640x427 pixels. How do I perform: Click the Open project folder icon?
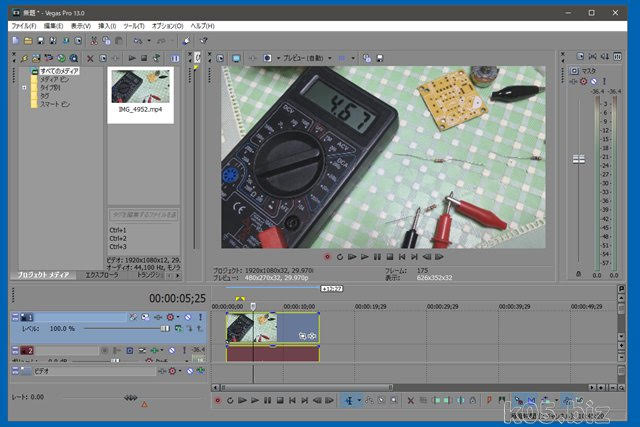tap(28, 40)
